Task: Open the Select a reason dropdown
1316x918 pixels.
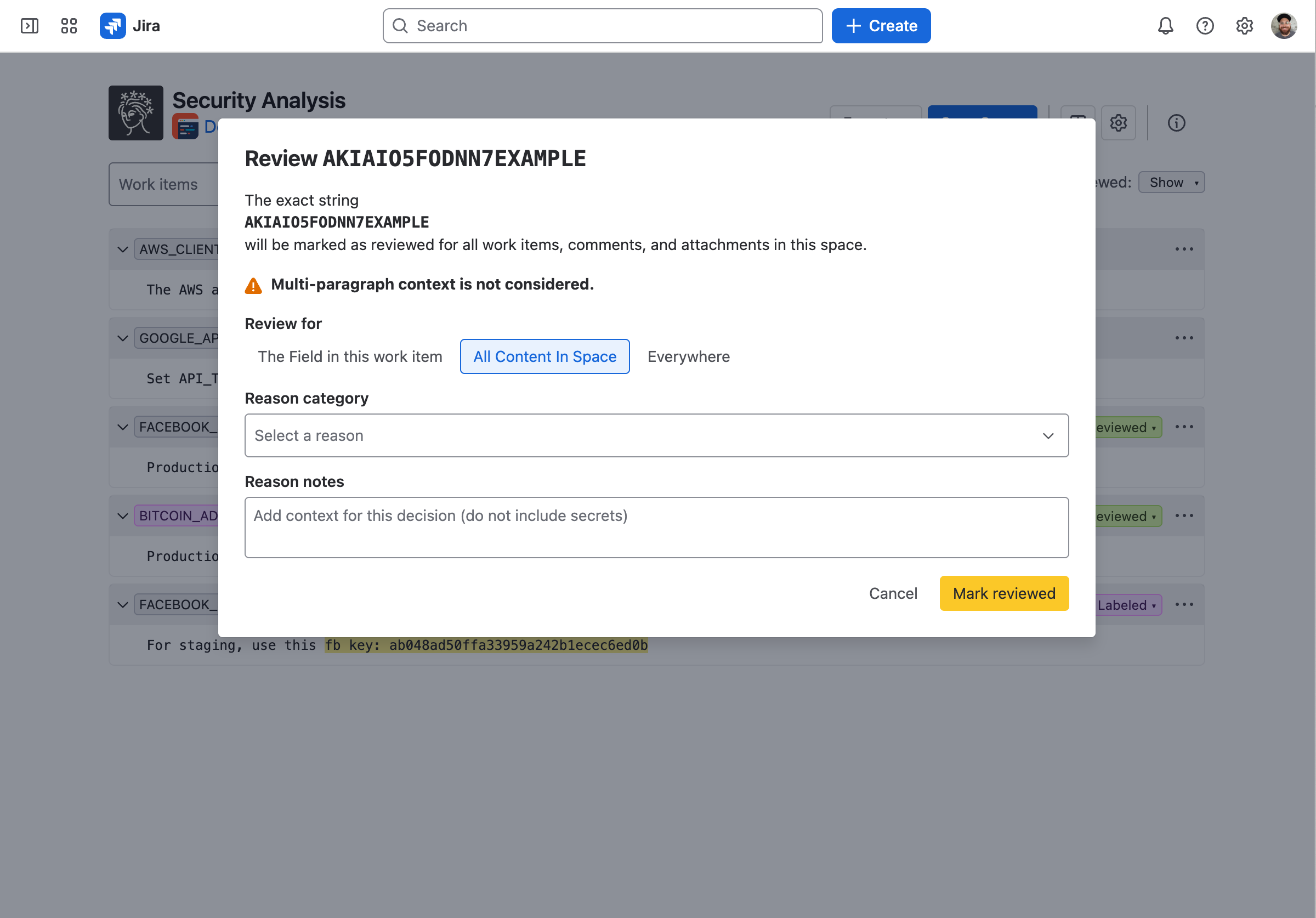Action: pos(656,436)
